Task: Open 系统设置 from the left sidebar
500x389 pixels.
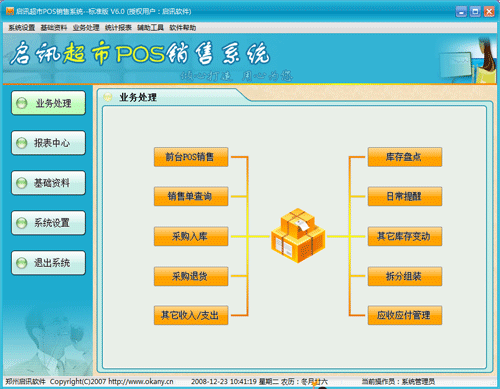Action: click(x=49, y=223)
